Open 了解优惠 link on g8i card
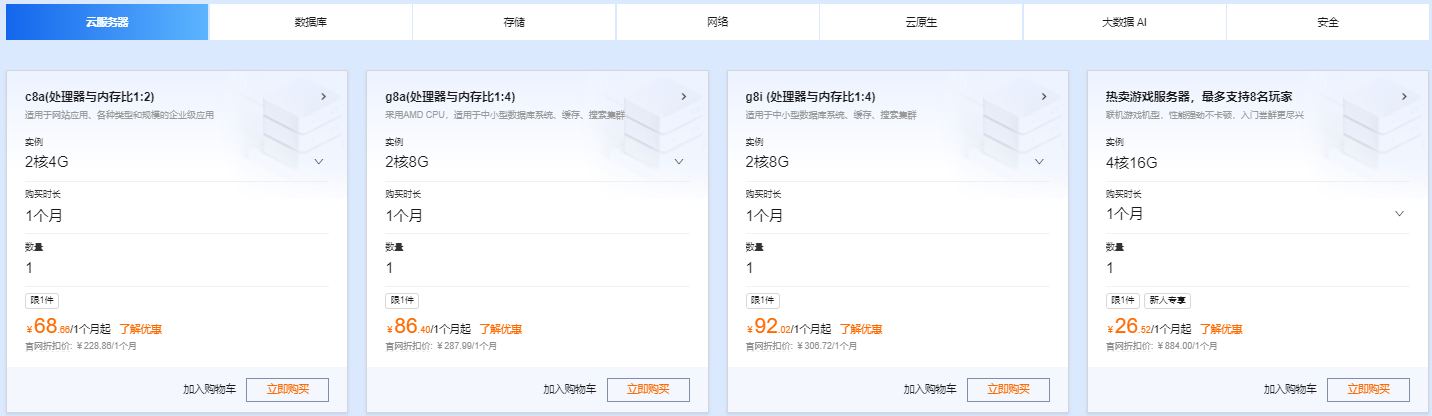Viewport: 1432px width, 416px height. [x=861, y=329]
